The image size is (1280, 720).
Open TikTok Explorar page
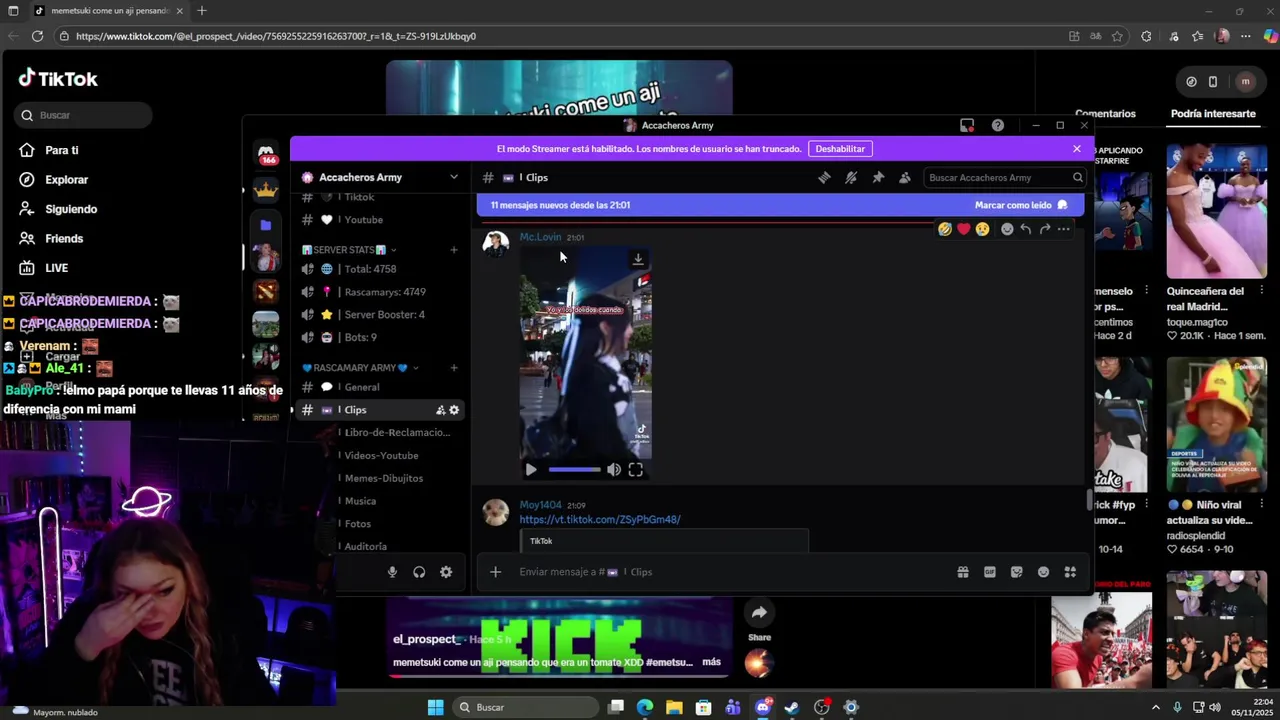(x=66, y=180)
